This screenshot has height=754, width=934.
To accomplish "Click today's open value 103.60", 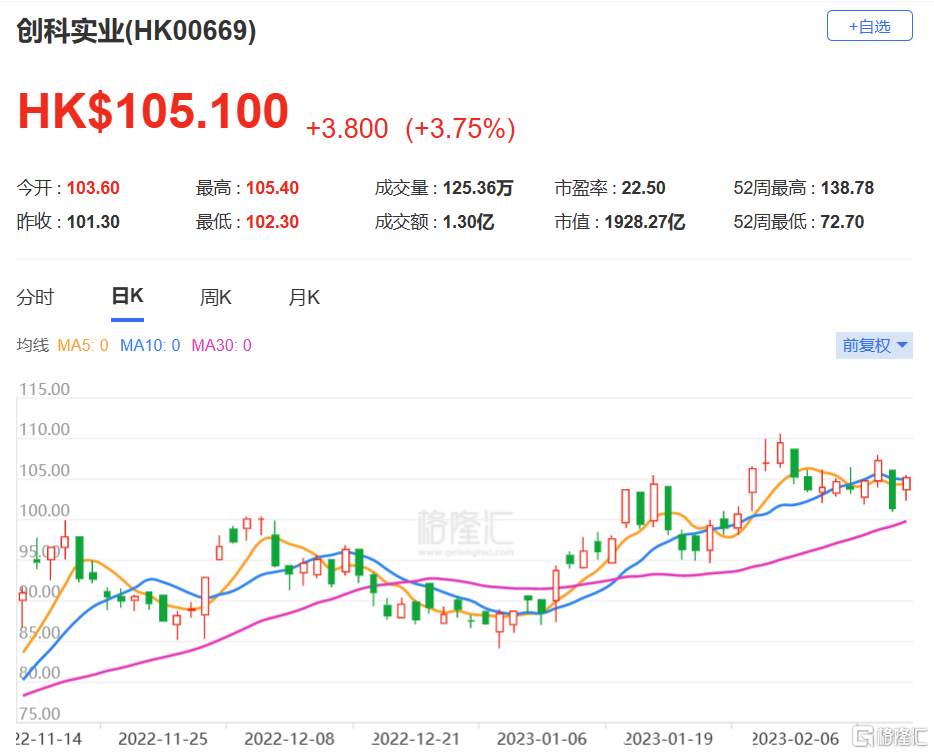I will click(x=93, y=188).
